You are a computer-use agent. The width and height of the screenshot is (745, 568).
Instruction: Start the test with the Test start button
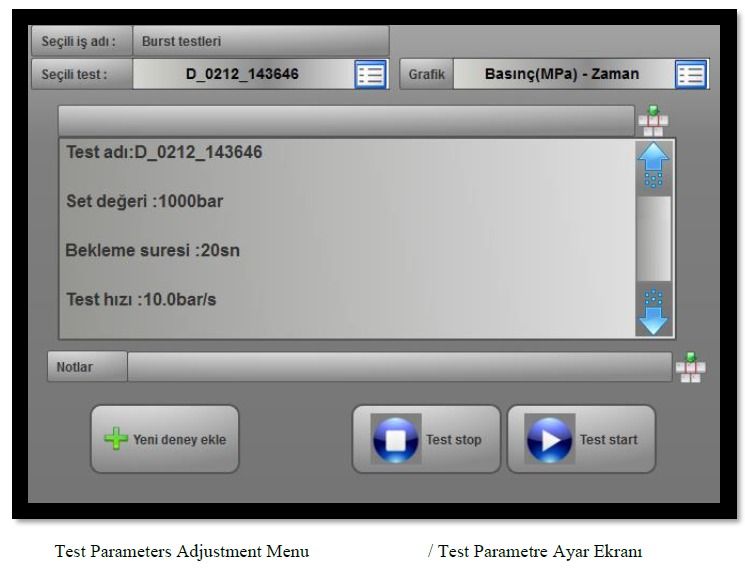click(581, 439)
